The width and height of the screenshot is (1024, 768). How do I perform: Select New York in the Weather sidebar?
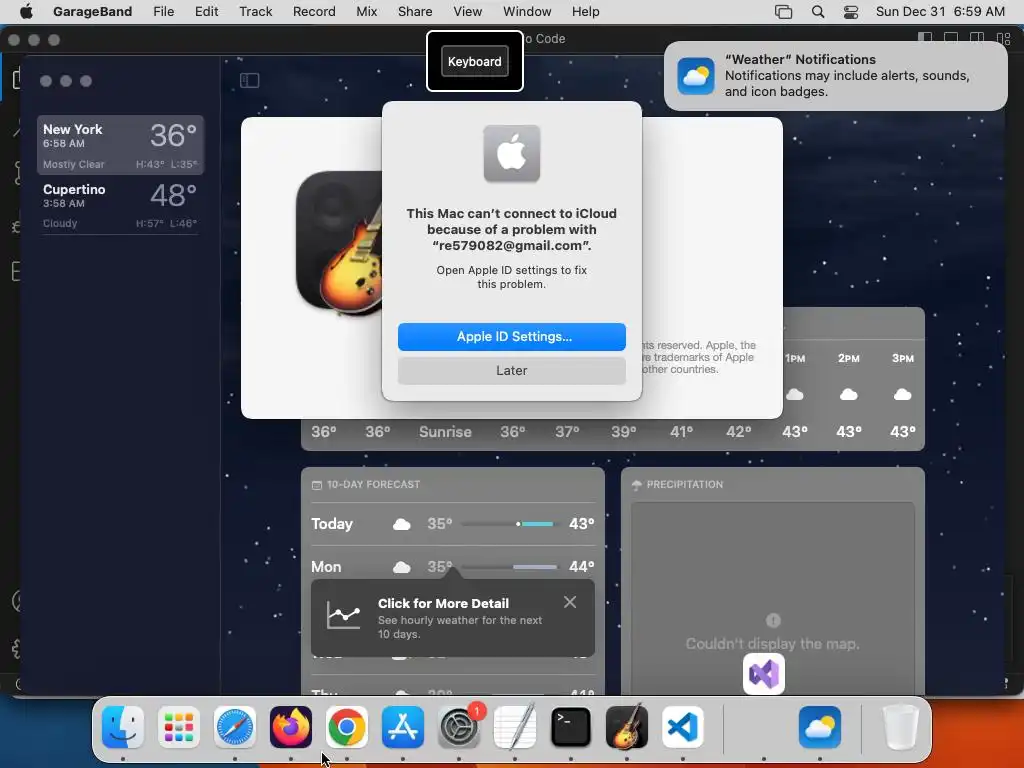[x=120, y=145]
